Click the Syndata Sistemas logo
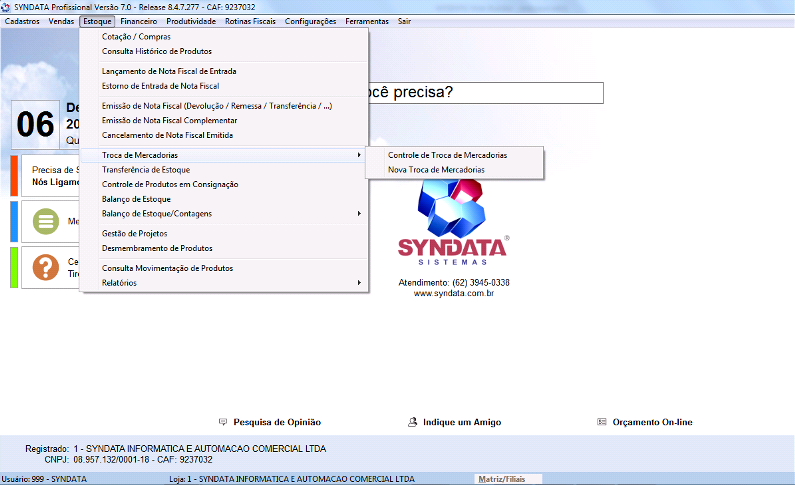 (453, 221)
